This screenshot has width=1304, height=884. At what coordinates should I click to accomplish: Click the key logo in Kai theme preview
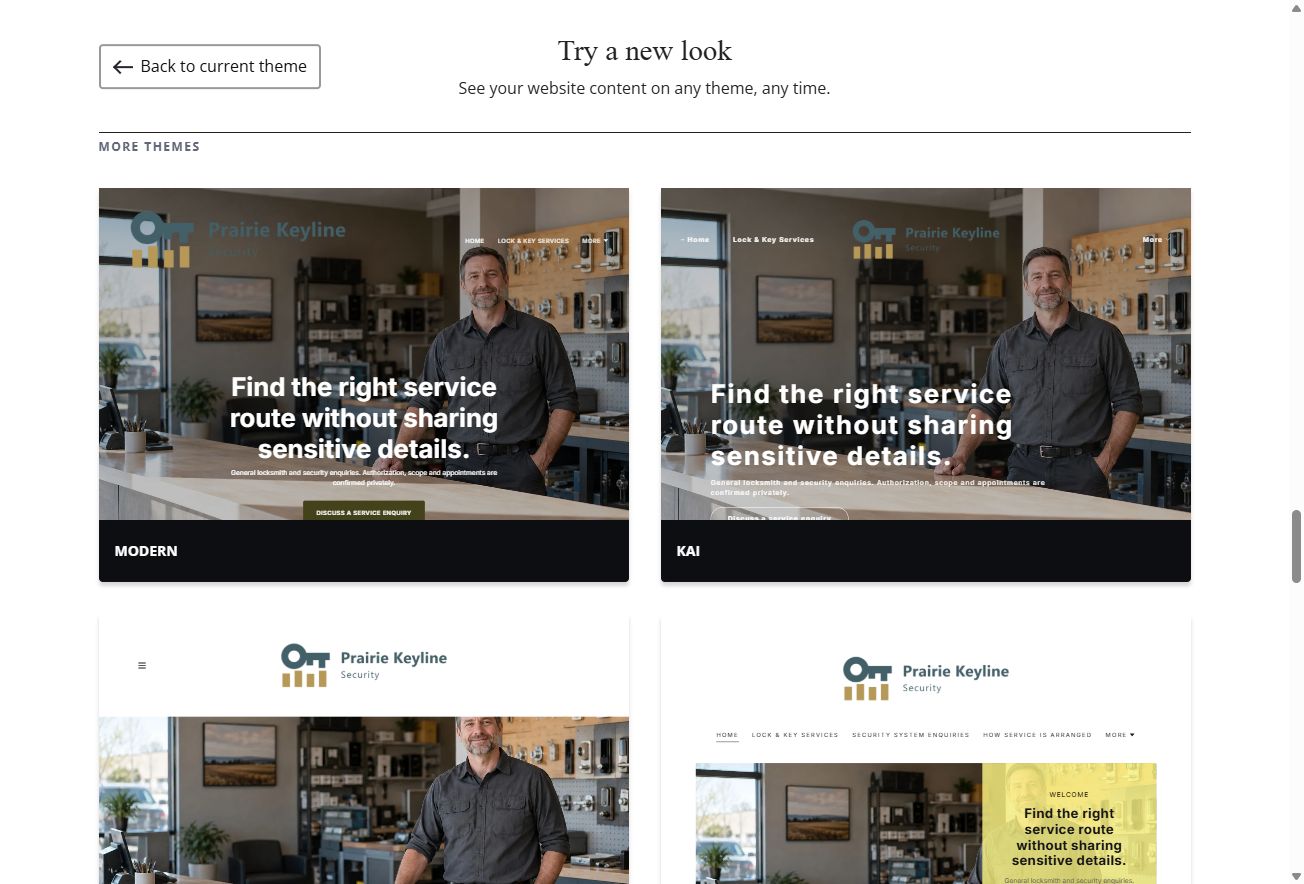coord(874,240)
